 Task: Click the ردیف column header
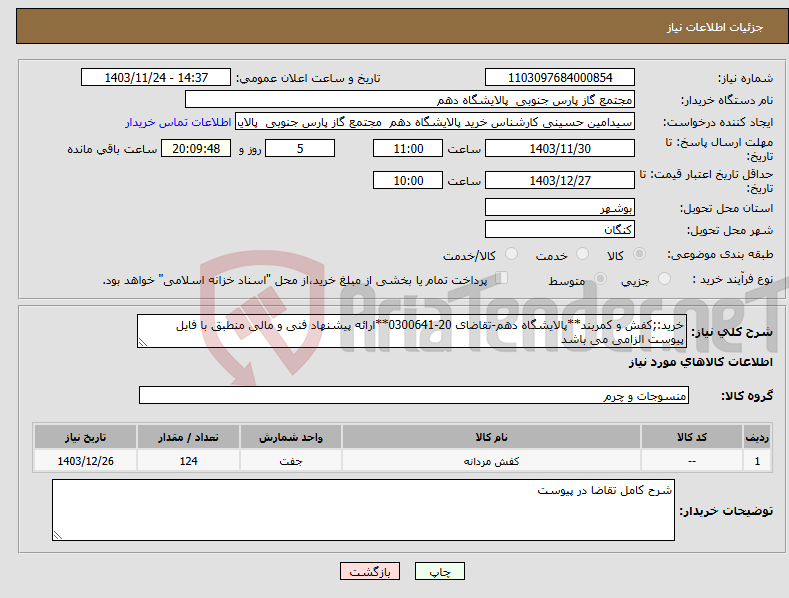[757, 437]
